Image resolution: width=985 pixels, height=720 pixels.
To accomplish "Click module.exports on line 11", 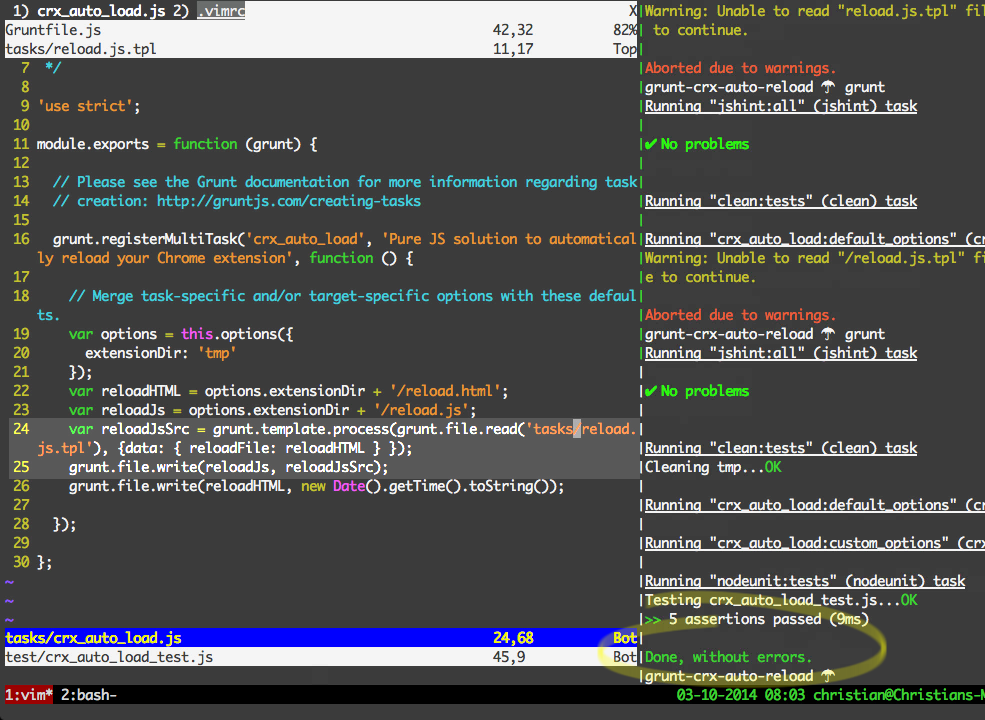I will point(93,144).
